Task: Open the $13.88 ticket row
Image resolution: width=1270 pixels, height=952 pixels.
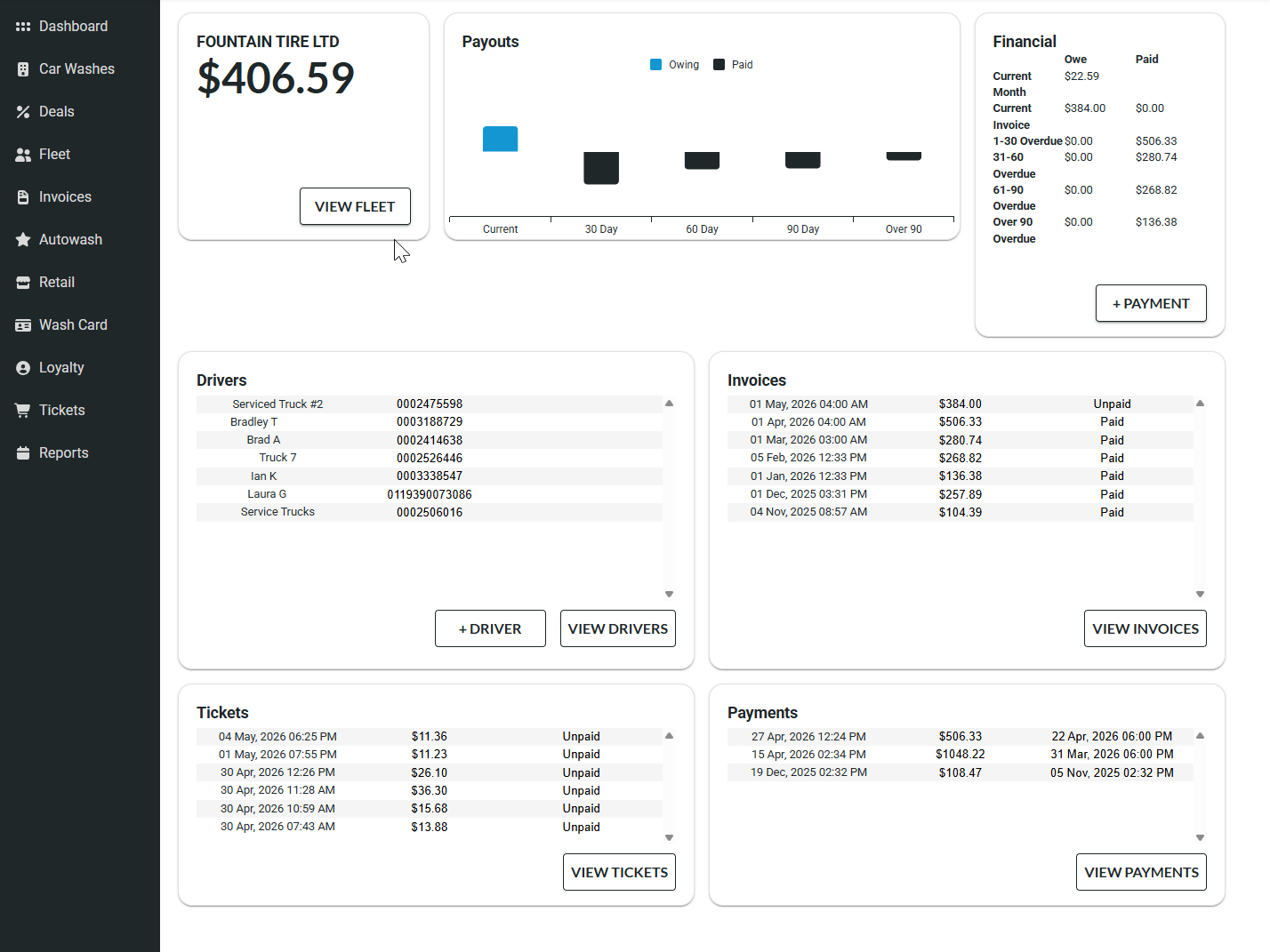Action: coord(430,827)
